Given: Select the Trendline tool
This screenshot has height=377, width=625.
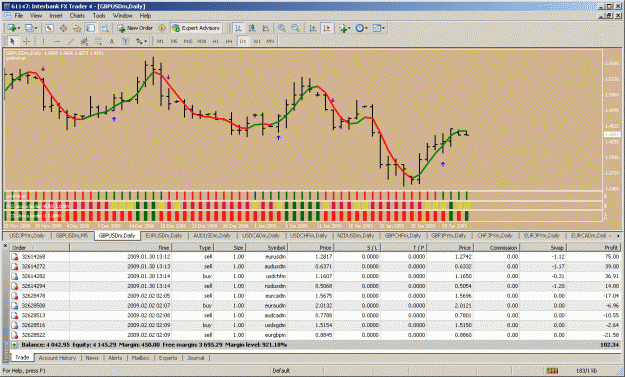Looking at the screenshot, I should [x=71, y=41].
